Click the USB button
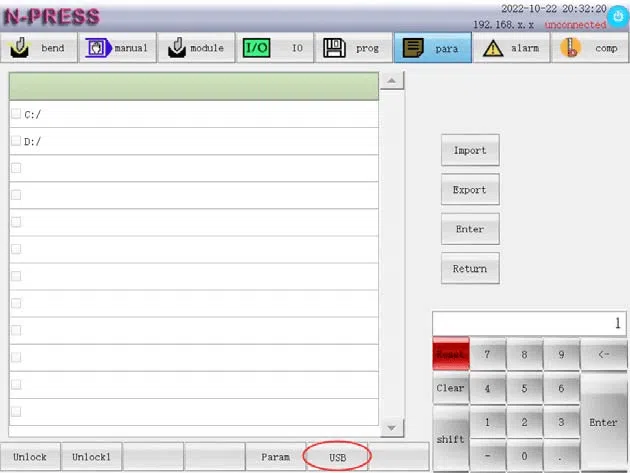This screenshot has height=473, width=630. pyautogui.click(x=338, y=457)
